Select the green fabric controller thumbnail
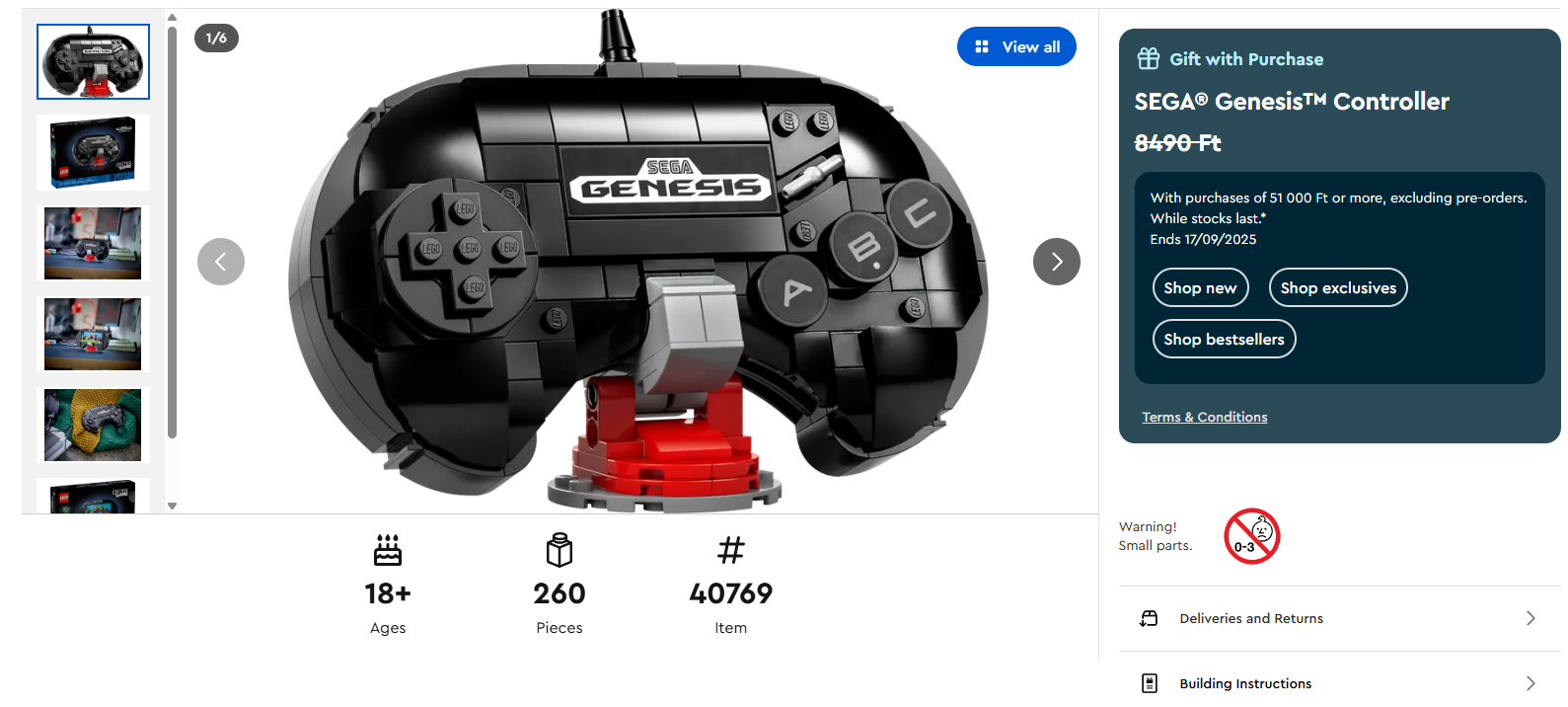Screen dimensions: 1568x707 click(x=93, y=426)
